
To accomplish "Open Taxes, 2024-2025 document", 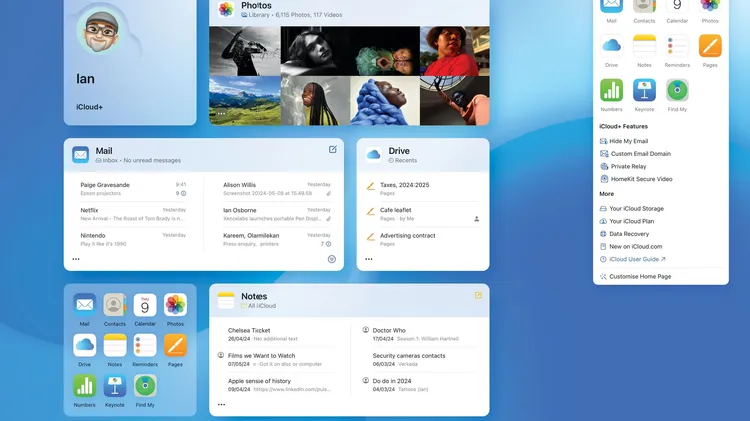I will click(x=423, y=189).
